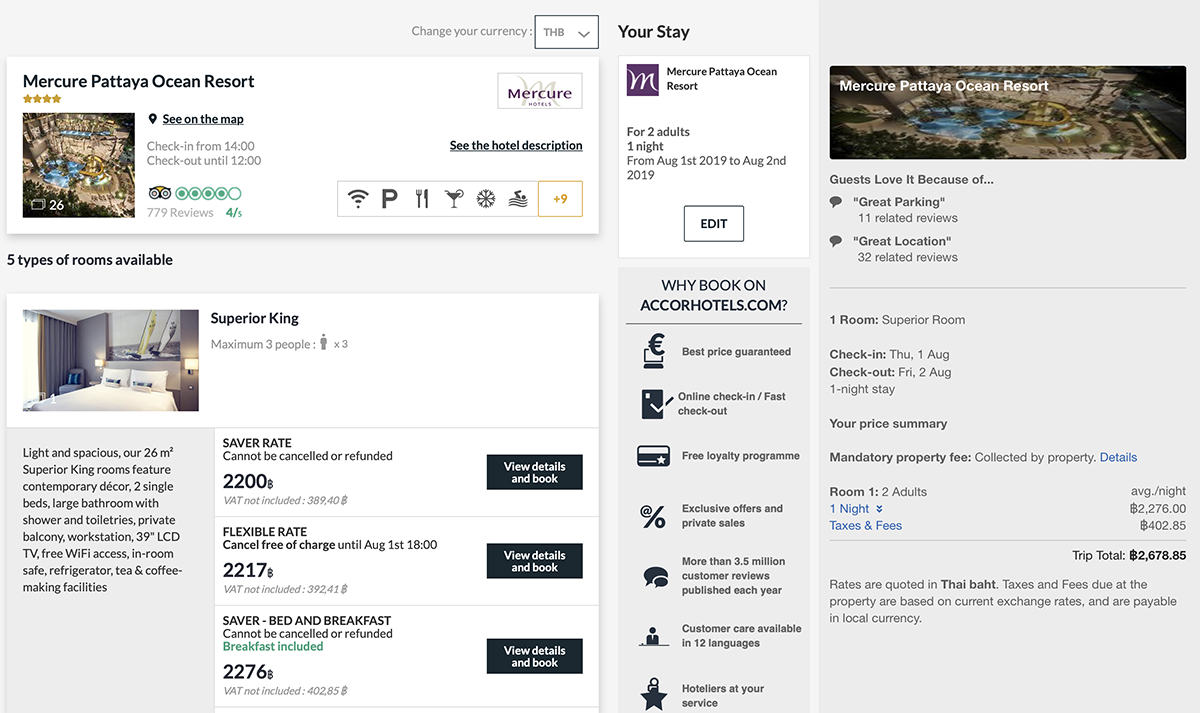Click the restaurant fork and knife icon
The width and height of the screenshot is (1200, 713).
point(422,198)
